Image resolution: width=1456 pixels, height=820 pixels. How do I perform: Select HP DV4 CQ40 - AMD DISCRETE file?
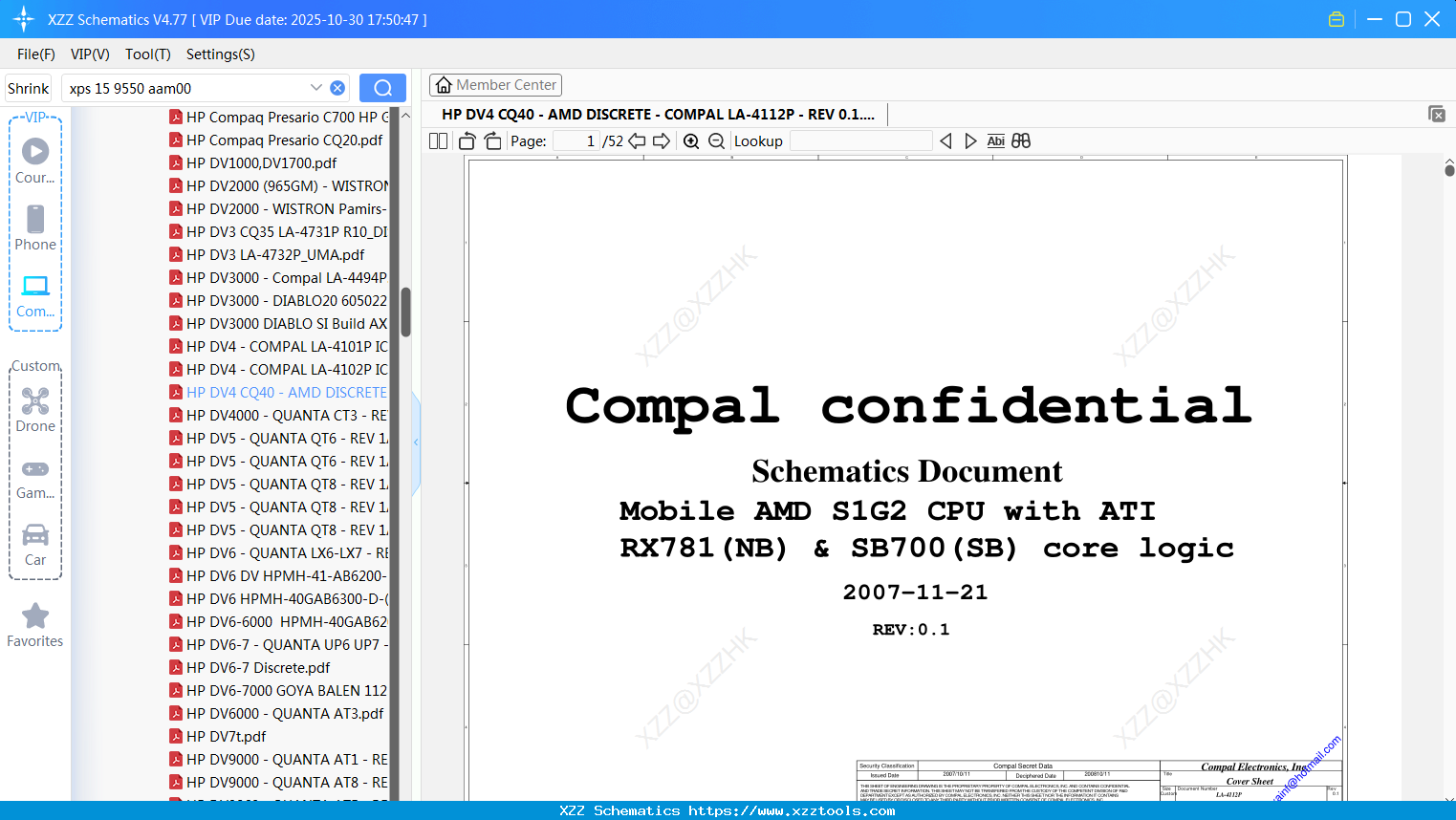coord(278,393)
